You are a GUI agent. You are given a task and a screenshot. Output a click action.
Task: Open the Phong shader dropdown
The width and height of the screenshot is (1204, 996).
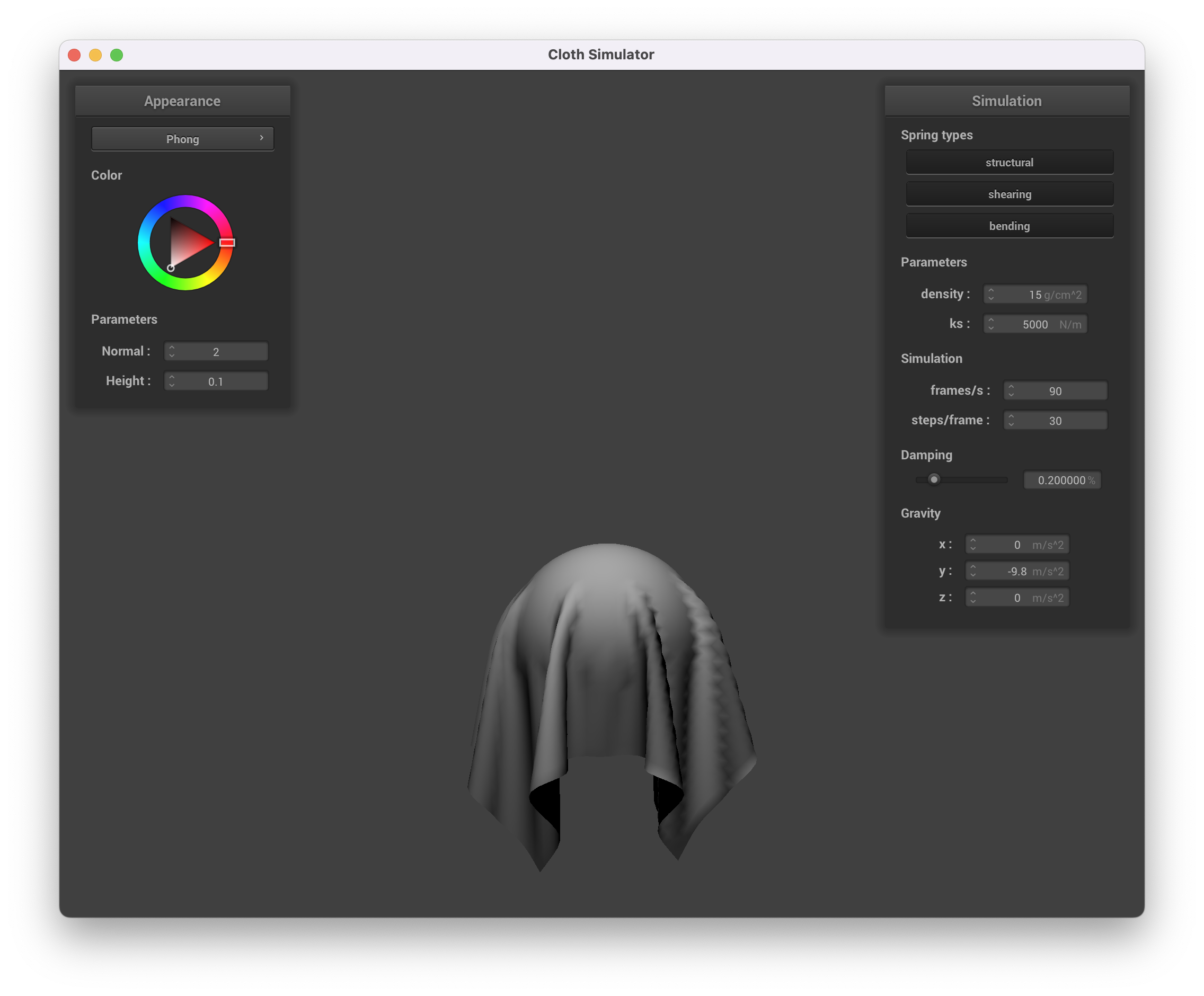click(182, 139)
